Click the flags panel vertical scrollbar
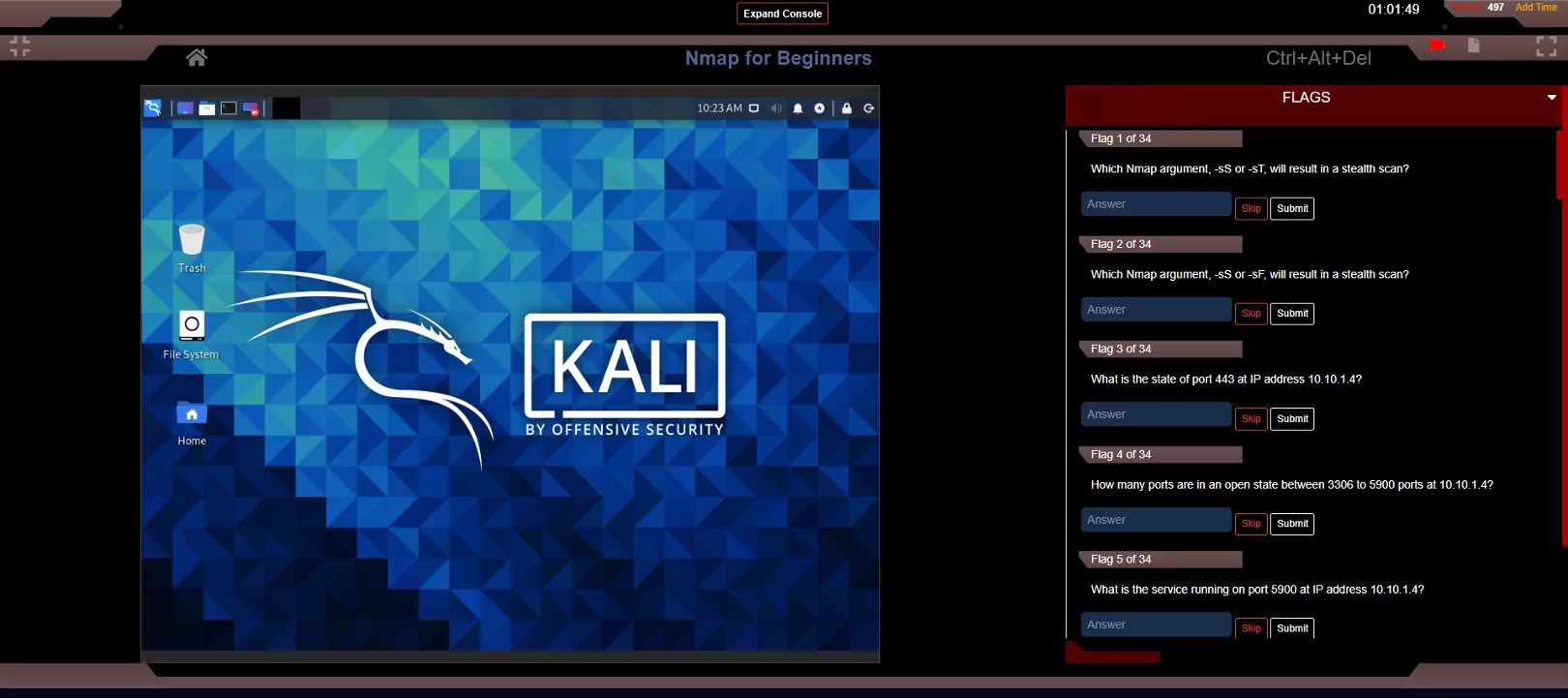The height and width of the screenshot is (700, 1568). coord(1559,165)
